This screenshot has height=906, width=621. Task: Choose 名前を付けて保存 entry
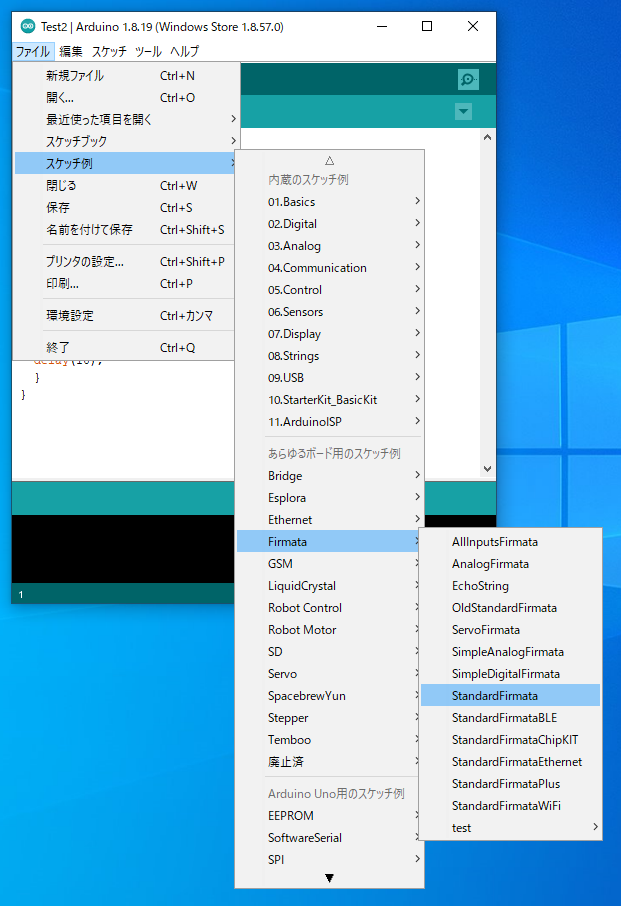[124, 229]
